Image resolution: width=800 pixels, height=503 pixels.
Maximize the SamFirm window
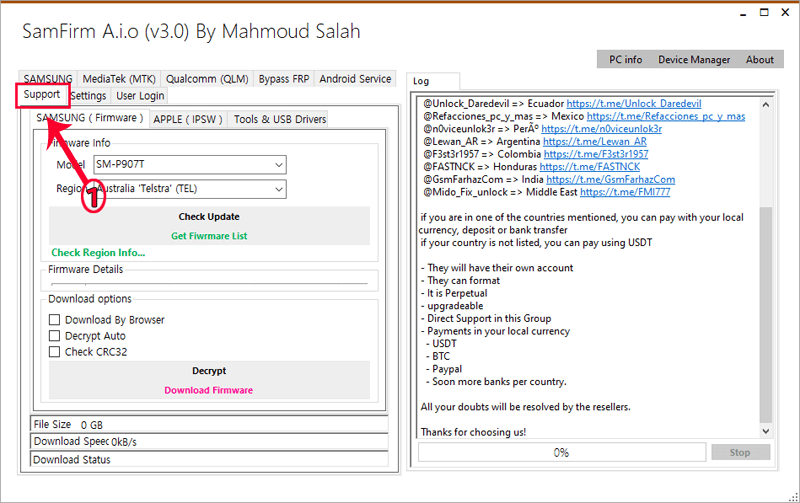764,13
